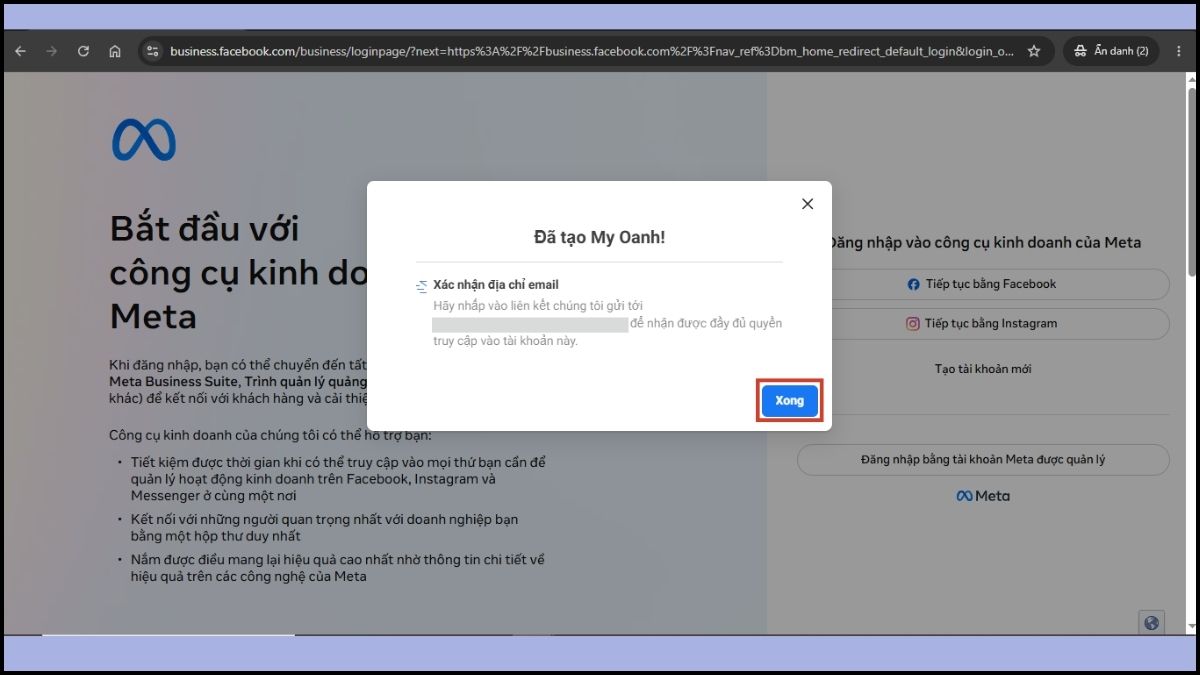Bookmark this page with the star icon
Image resolution: width=1200 pixels, height=675 pixels.
1034,51
